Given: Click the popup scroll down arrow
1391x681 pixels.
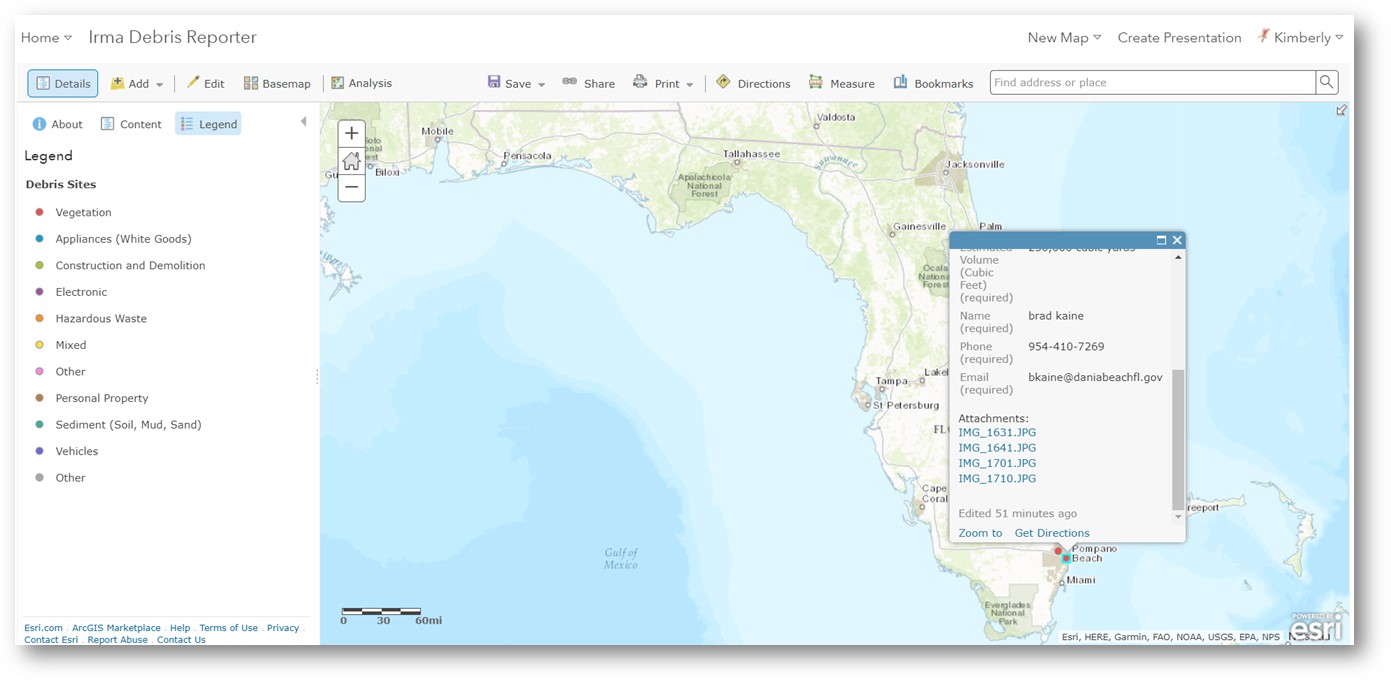Looking at the screenshot, I should [1178, 516].
